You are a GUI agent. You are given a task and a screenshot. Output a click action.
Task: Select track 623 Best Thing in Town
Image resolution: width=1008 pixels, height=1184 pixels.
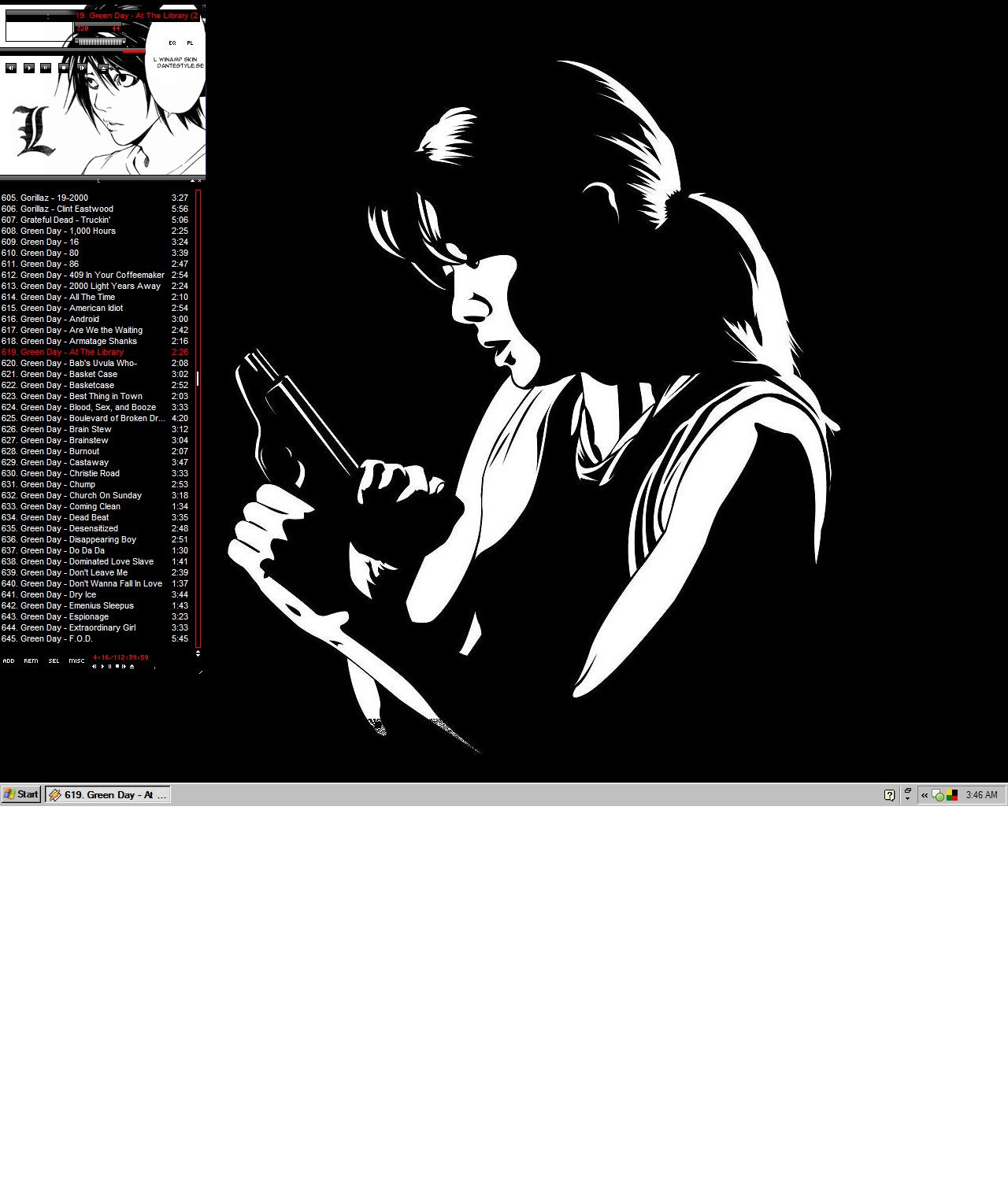(x=94, y=397)
